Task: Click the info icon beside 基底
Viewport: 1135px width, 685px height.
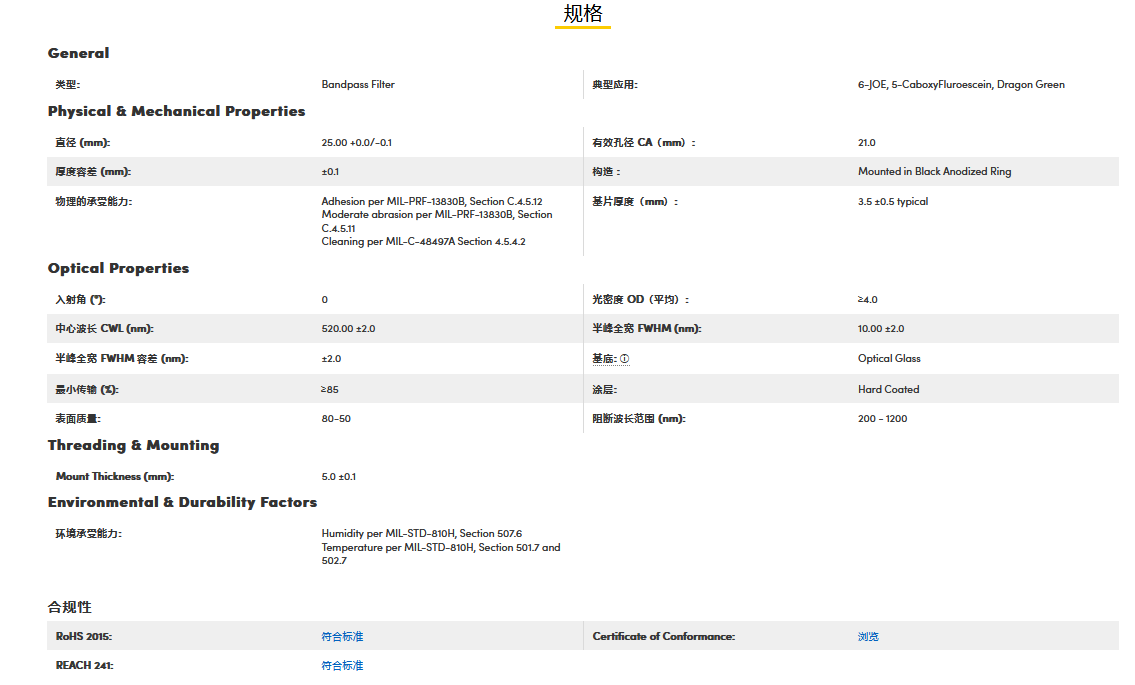Action: coord(624,359)
